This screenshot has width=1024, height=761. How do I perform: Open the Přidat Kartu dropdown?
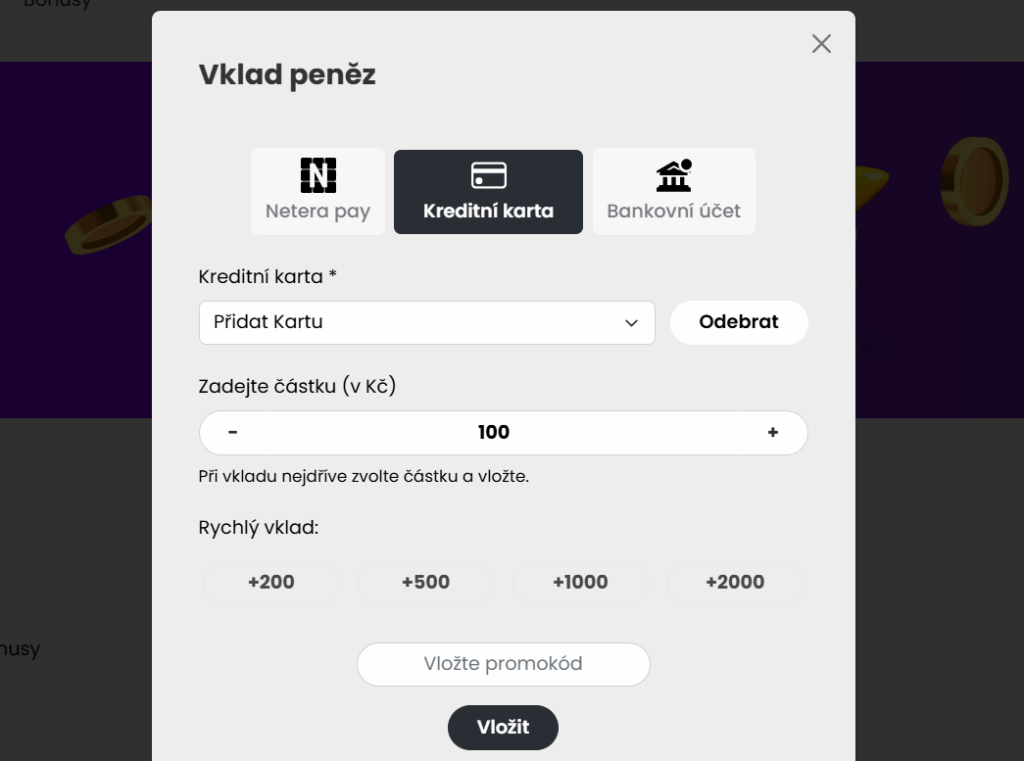point(427,323)
